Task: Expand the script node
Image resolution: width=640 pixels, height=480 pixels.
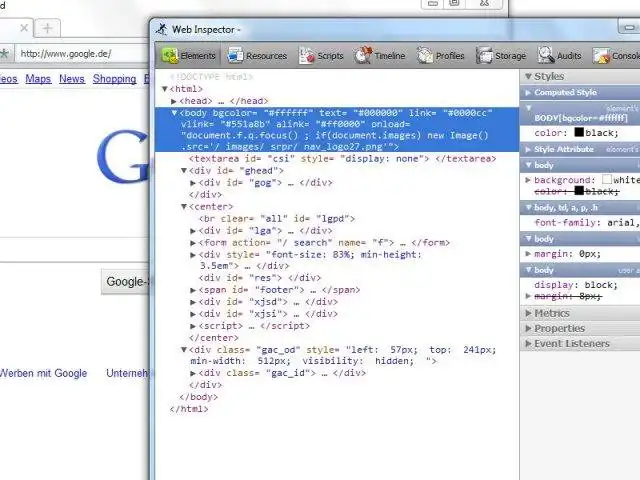Action: [193, 326]
